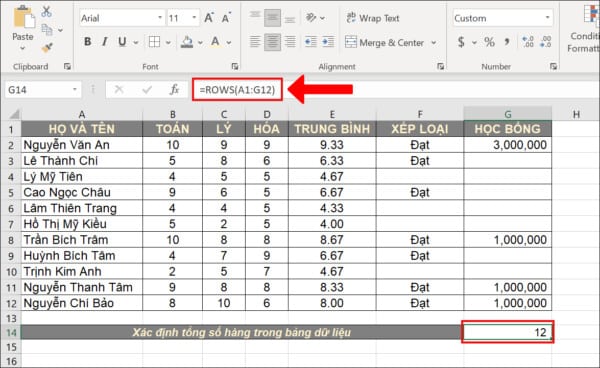Click the Paste clipboard icon
600x368 pixels.
pos(23,17)
